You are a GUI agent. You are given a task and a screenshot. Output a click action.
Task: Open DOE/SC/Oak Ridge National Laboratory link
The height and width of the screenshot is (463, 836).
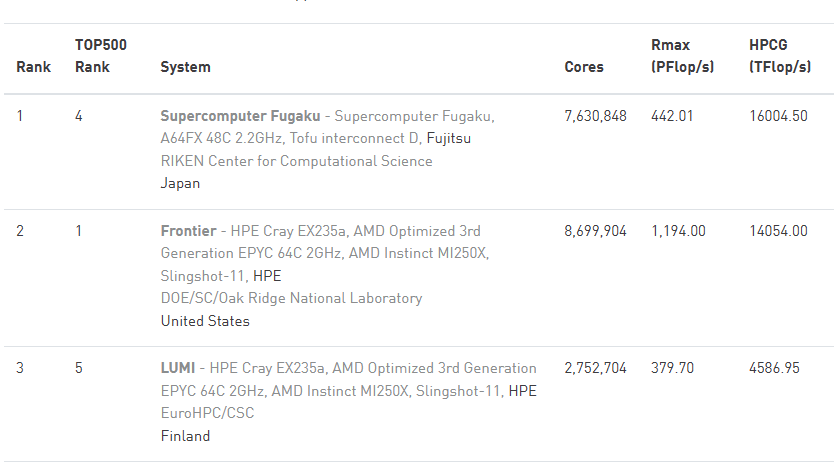pos(291,298)
